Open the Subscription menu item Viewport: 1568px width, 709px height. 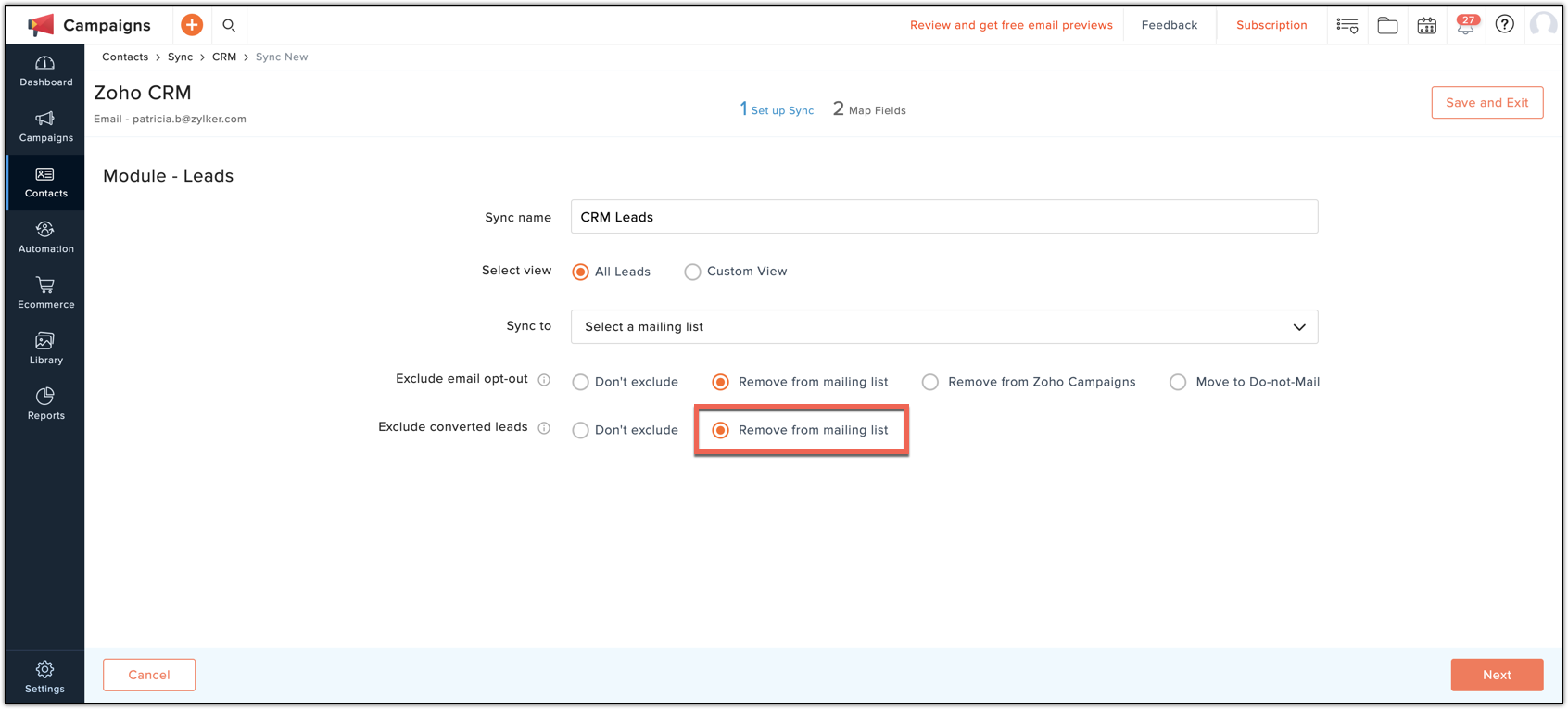pyautogui.click(x=1271, y=25)
